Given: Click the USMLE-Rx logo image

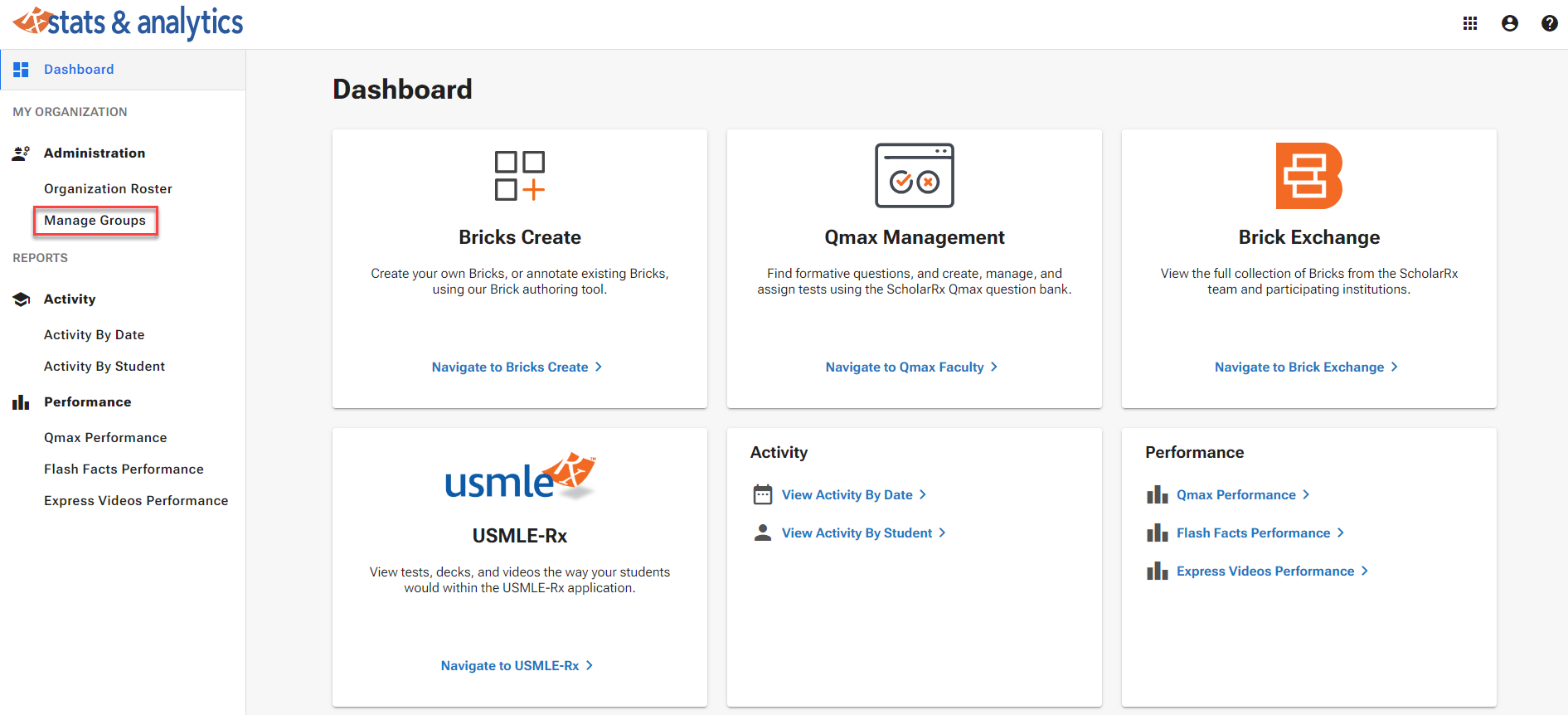Looking at the screenshot, I should [520, 477].
